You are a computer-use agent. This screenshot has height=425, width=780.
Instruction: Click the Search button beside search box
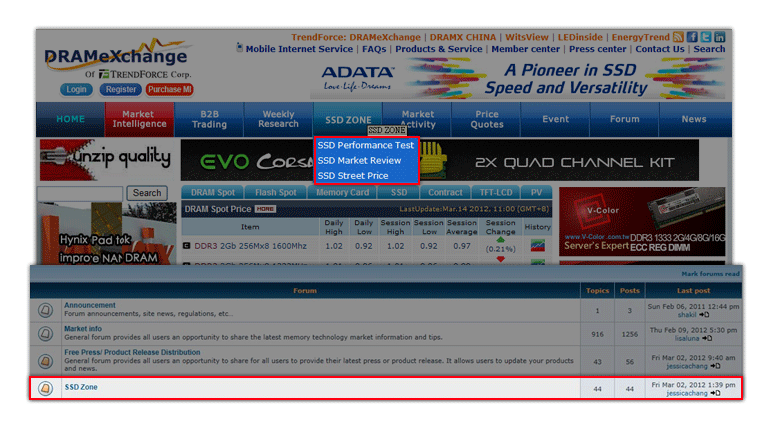click(147, 193)
